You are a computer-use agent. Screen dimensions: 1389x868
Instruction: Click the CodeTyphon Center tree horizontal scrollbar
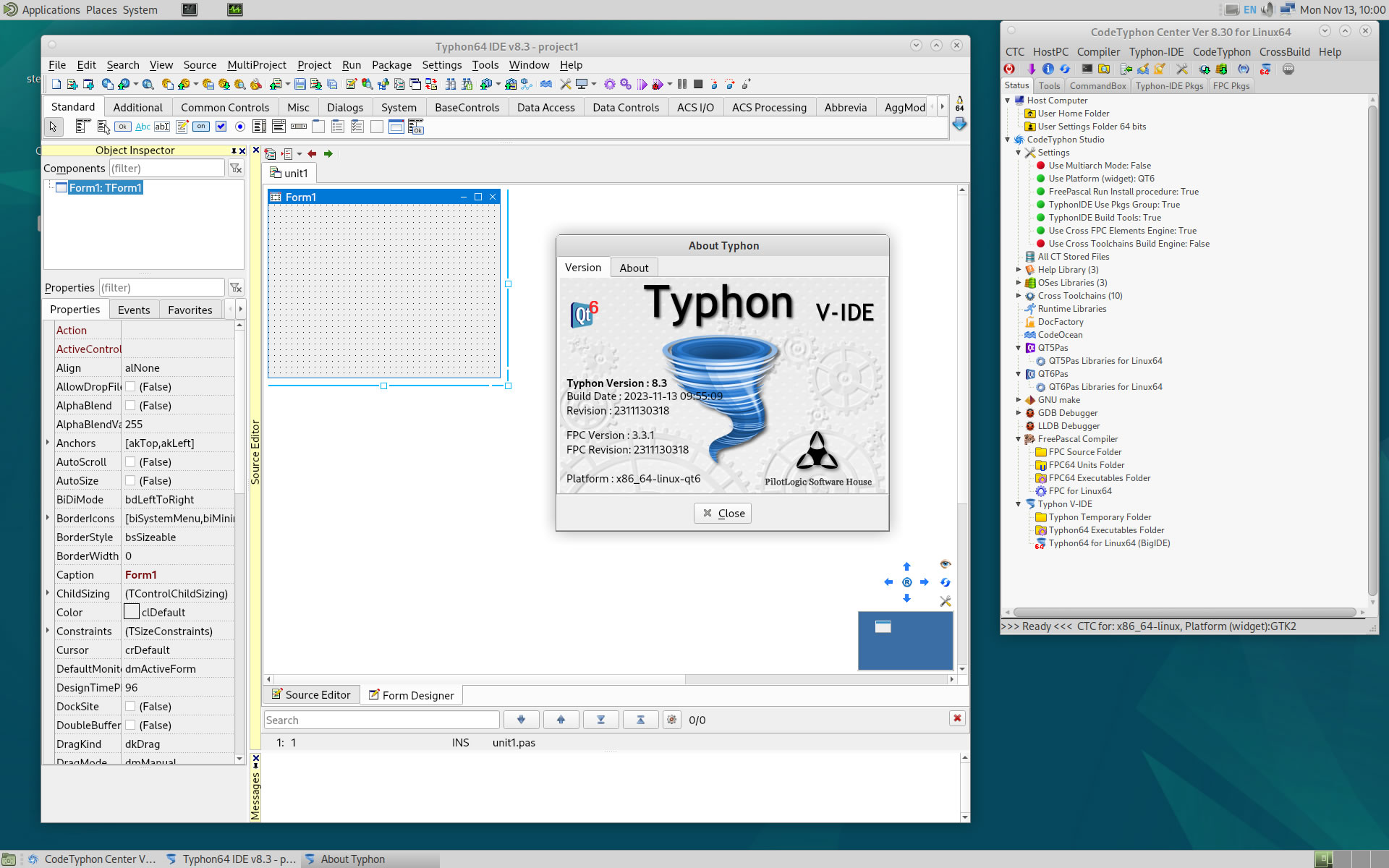(x=1185, y=612)
